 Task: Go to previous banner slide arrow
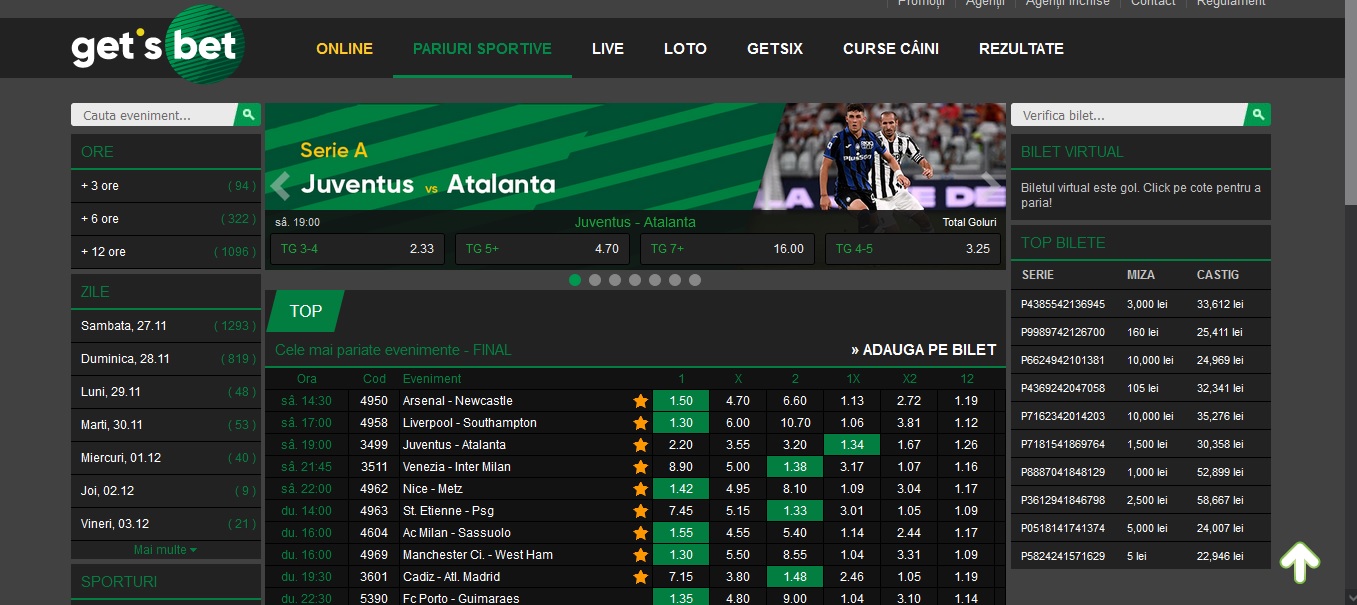pos(281,185)
